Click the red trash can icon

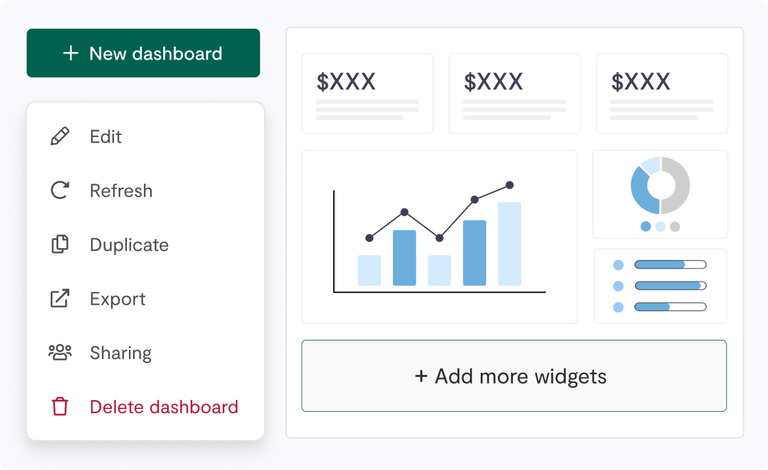pyautogui.click(x=60, y=407)
